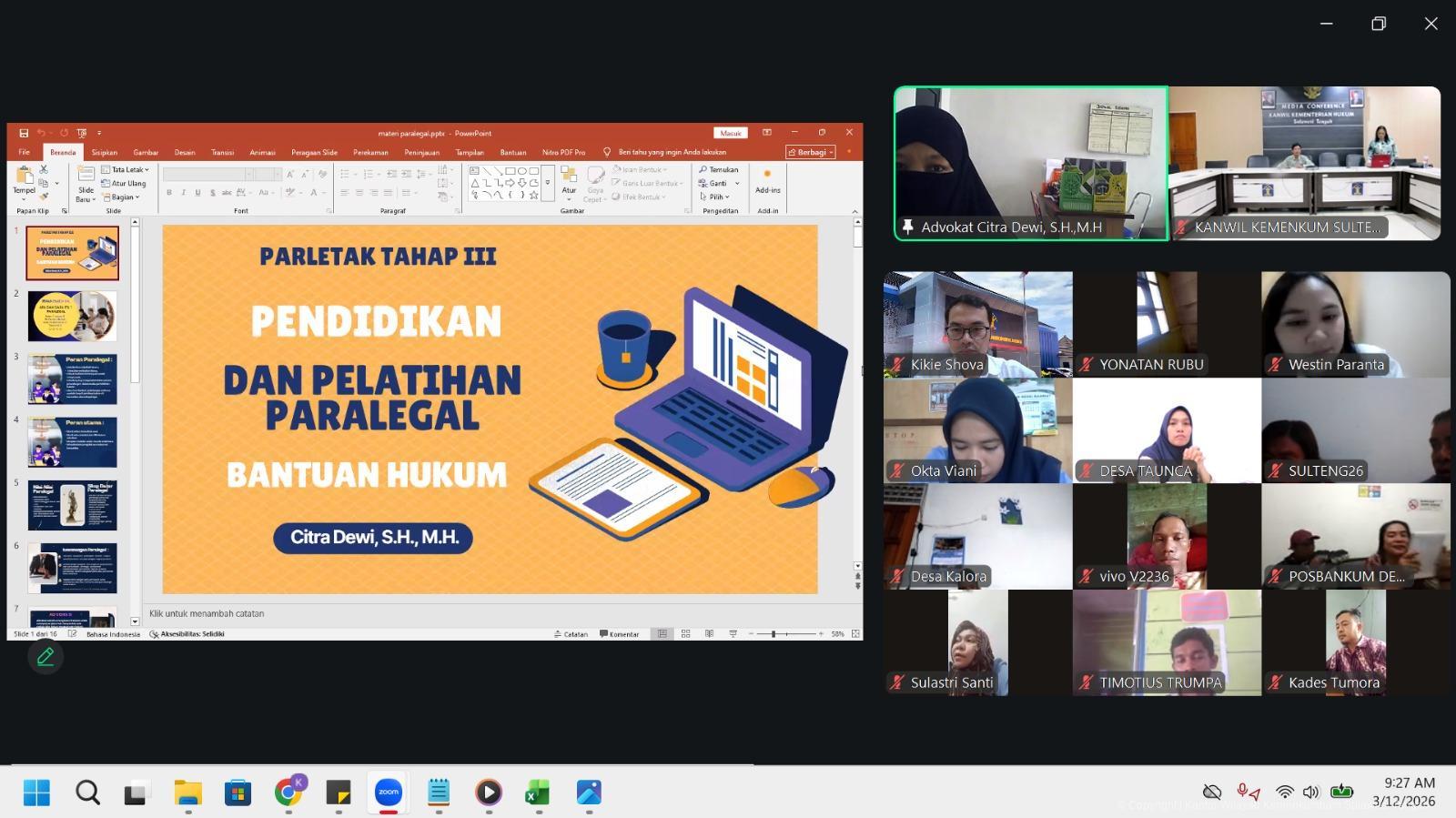Open the Bagian section dropdown

coord(123,197)
